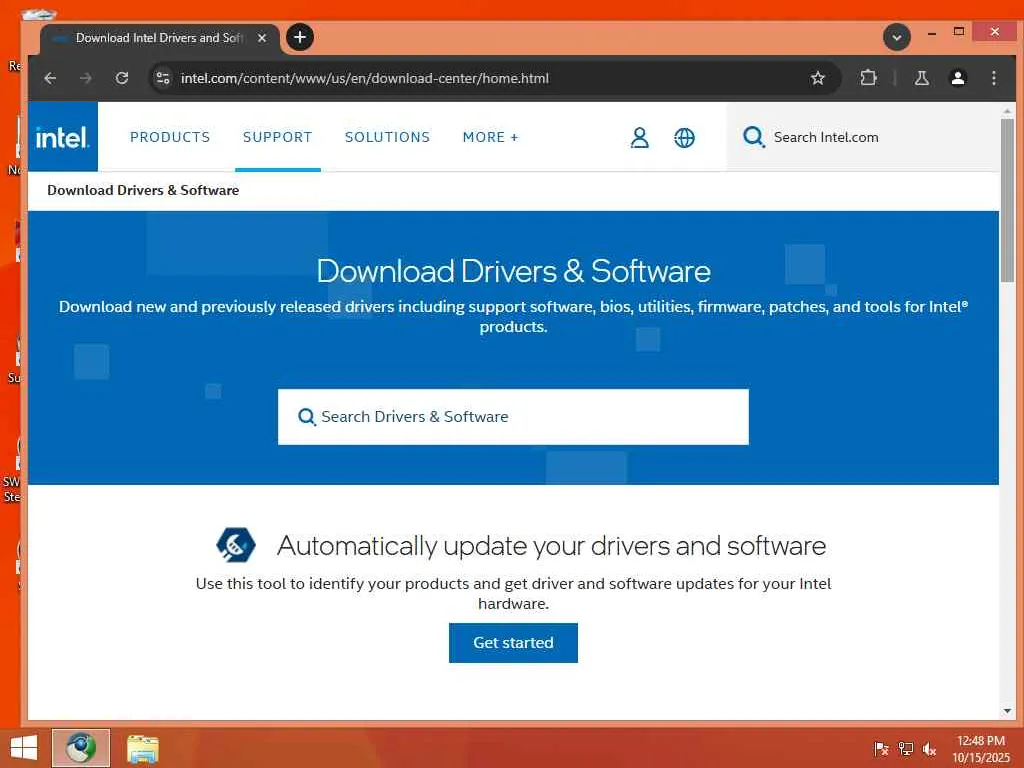This screenshot has height=768, width=1024.
Task: Click the Intel logo
Action: tap(63, 137)
